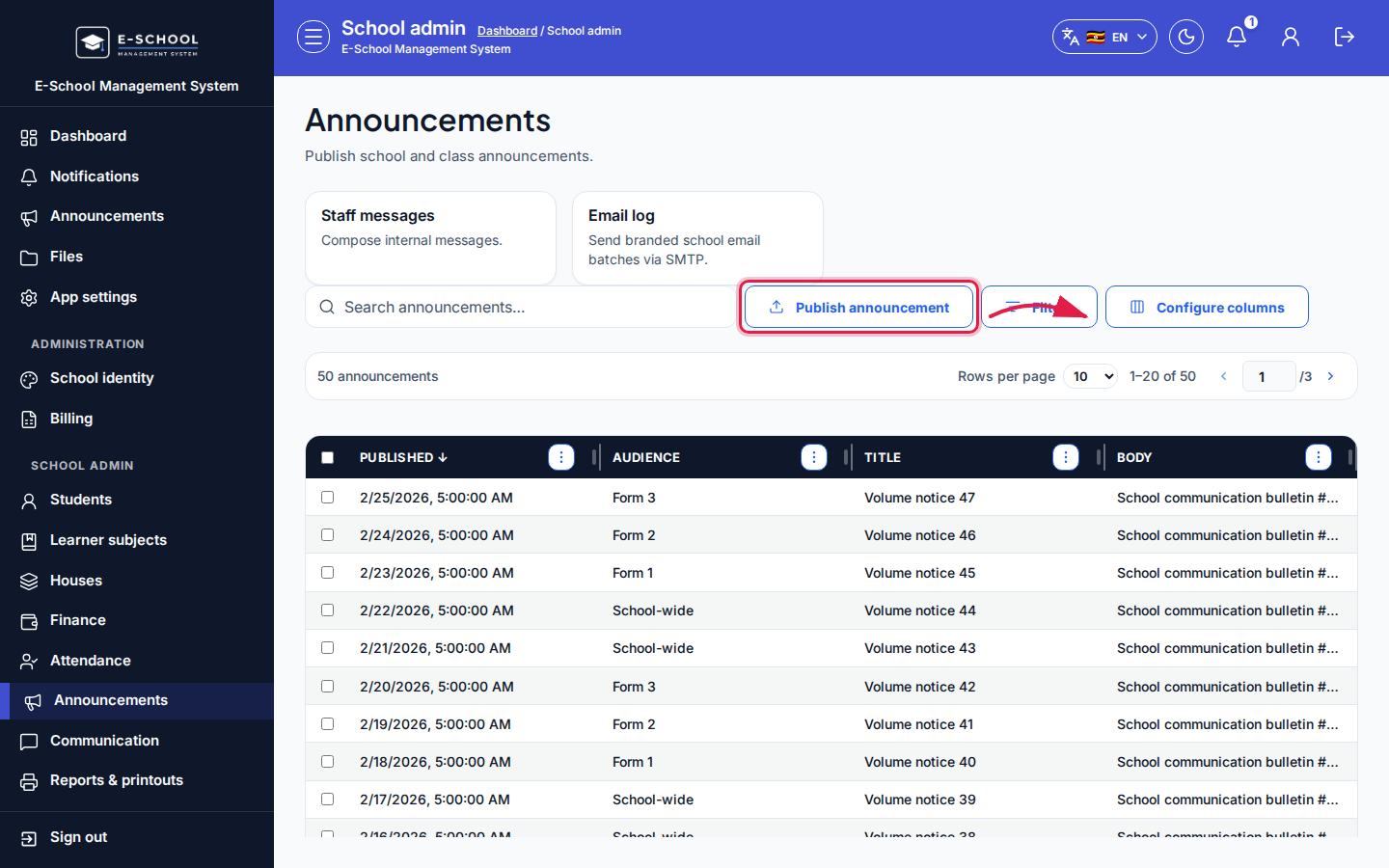
Task: Click the Audience column header text
Action: coord(646,457)
